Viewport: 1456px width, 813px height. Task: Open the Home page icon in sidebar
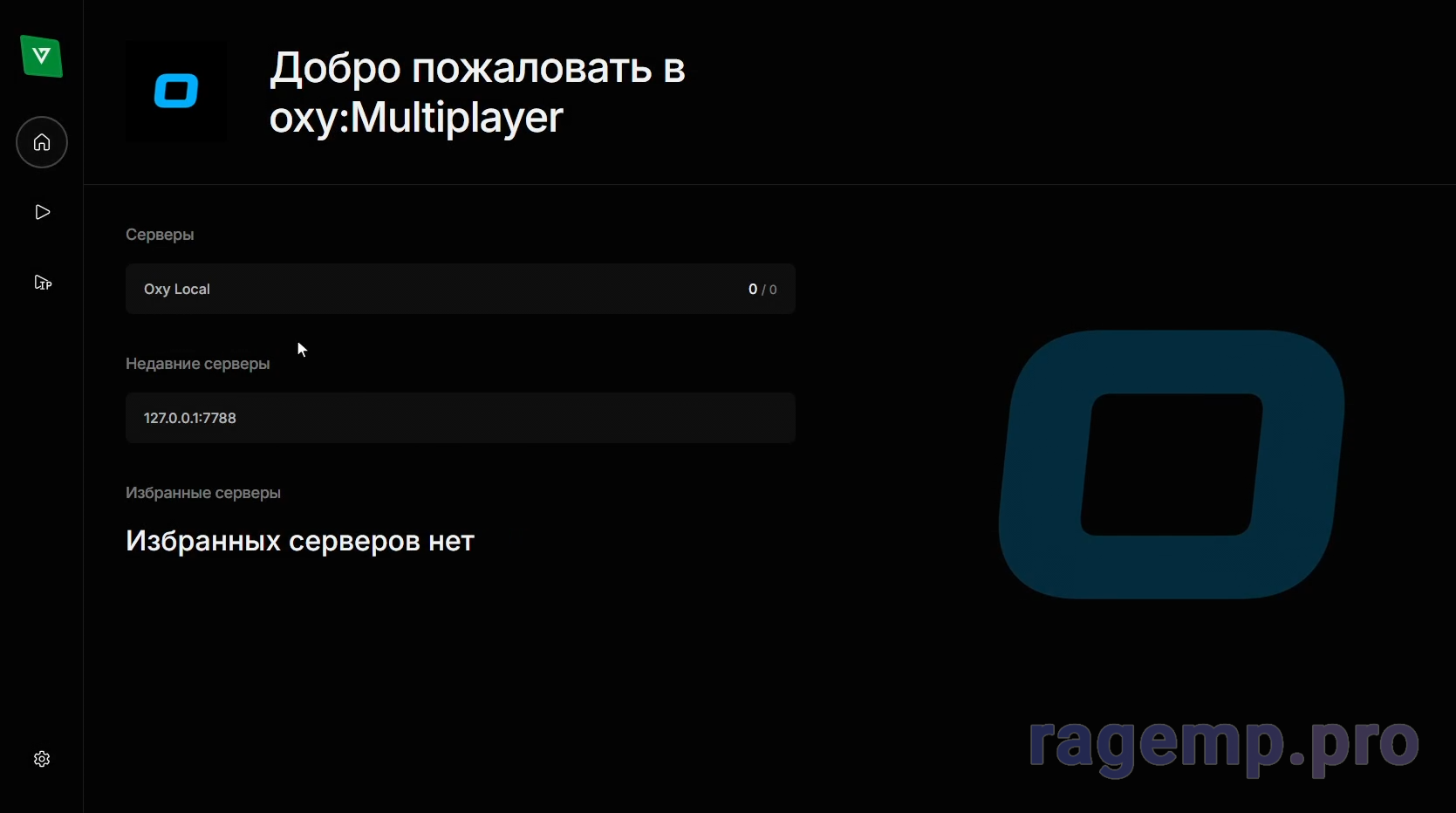coord(42,142)
